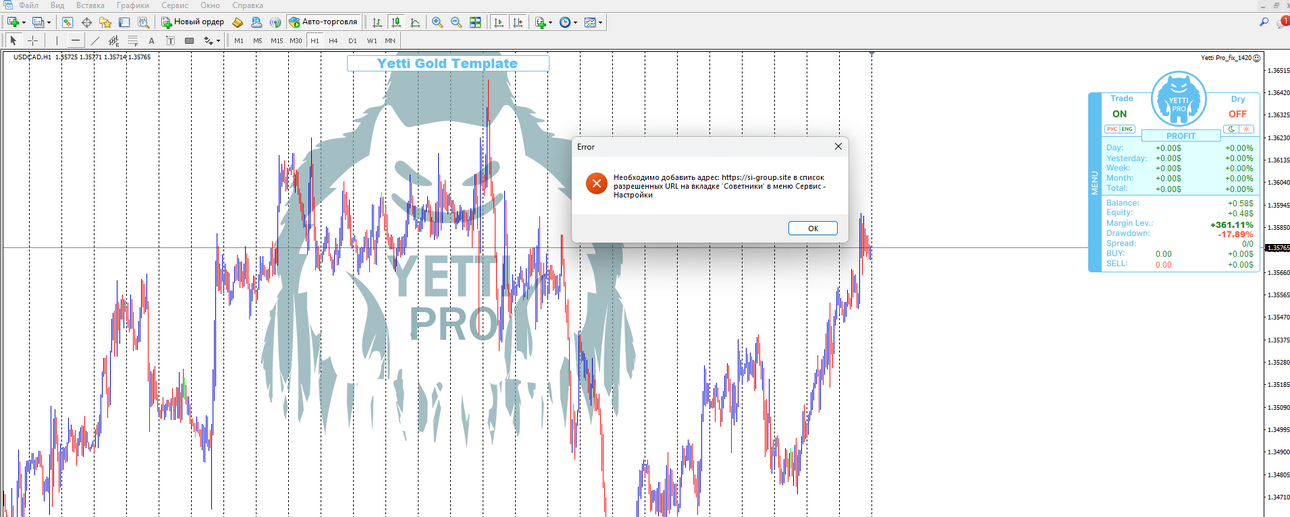Toggle chart Auto Scroll
The height and width of the screenshot is (517, 1290).
pyautogui.click(x=498, y=22)
